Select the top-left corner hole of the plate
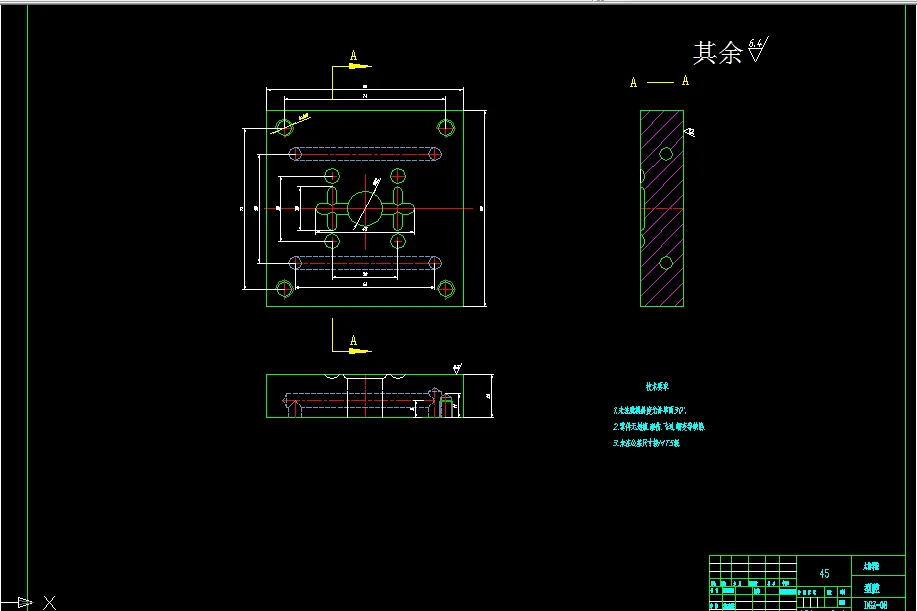917x611 pixels. click(284, 127)
